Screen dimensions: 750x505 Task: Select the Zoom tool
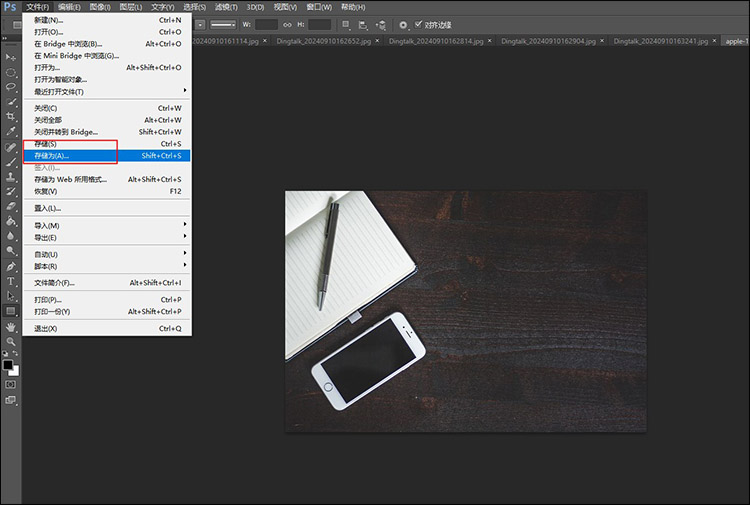tap(11, 341)
